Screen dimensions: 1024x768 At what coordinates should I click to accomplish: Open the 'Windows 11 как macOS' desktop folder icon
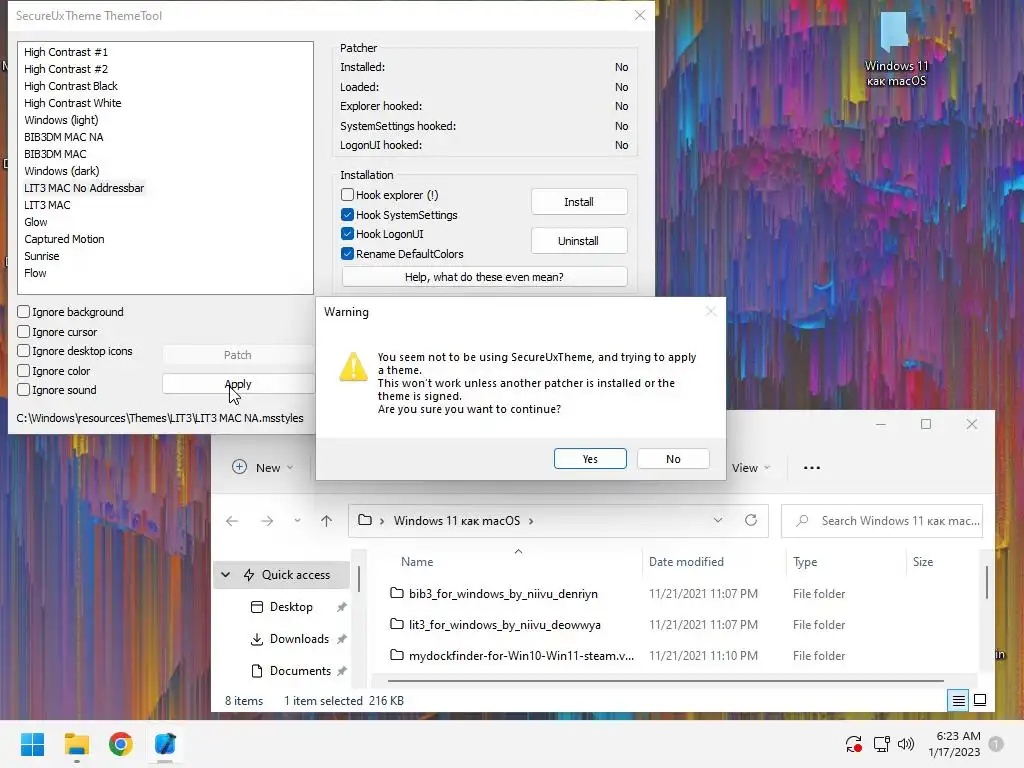pyautogui.click(x=895, y=50)
